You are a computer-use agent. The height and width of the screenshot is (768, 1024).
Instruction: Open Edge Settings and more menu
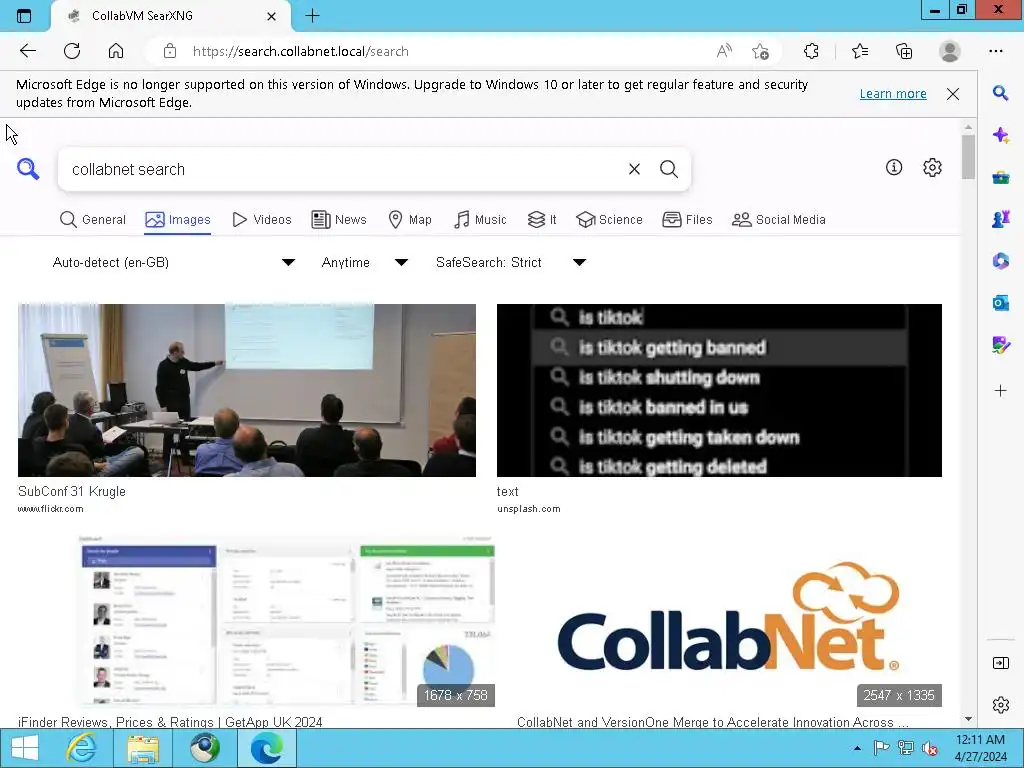(995, 51)
